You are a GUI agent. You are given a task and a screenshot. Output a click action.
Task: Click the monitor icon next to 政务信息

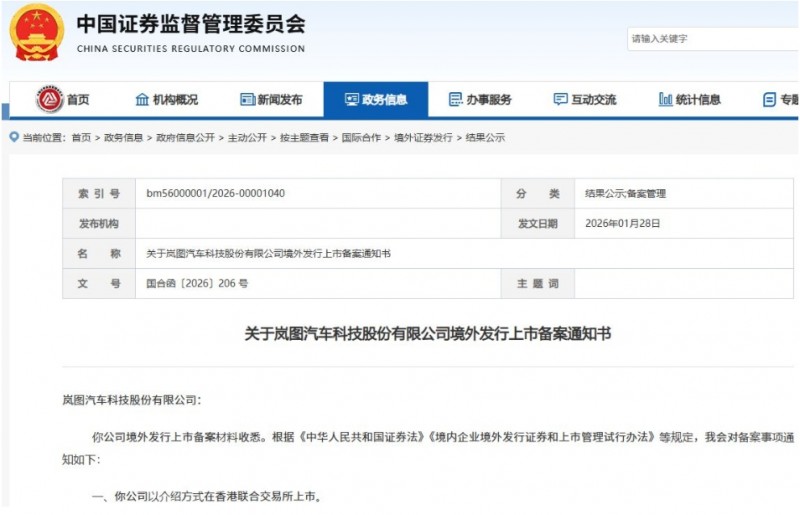(352, 100)
